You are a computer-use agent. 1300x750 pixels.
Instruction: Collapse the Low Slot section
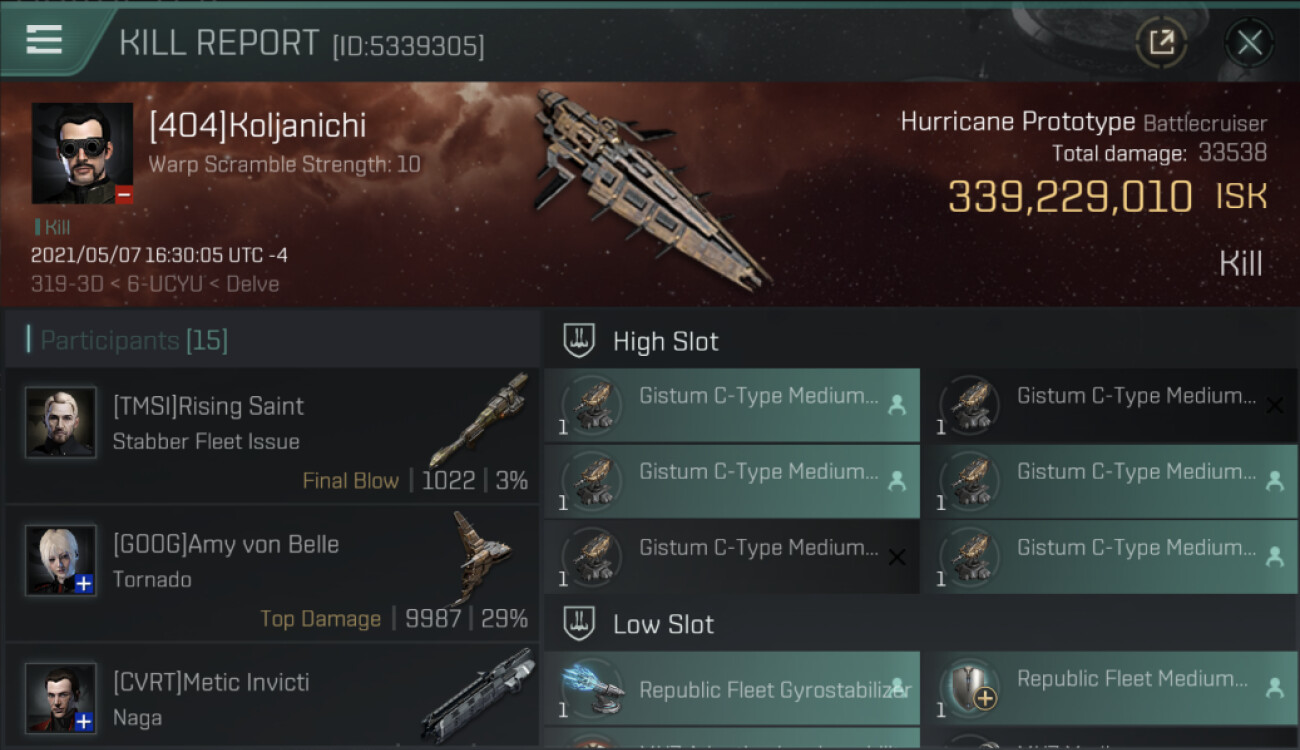pos(663,624)
